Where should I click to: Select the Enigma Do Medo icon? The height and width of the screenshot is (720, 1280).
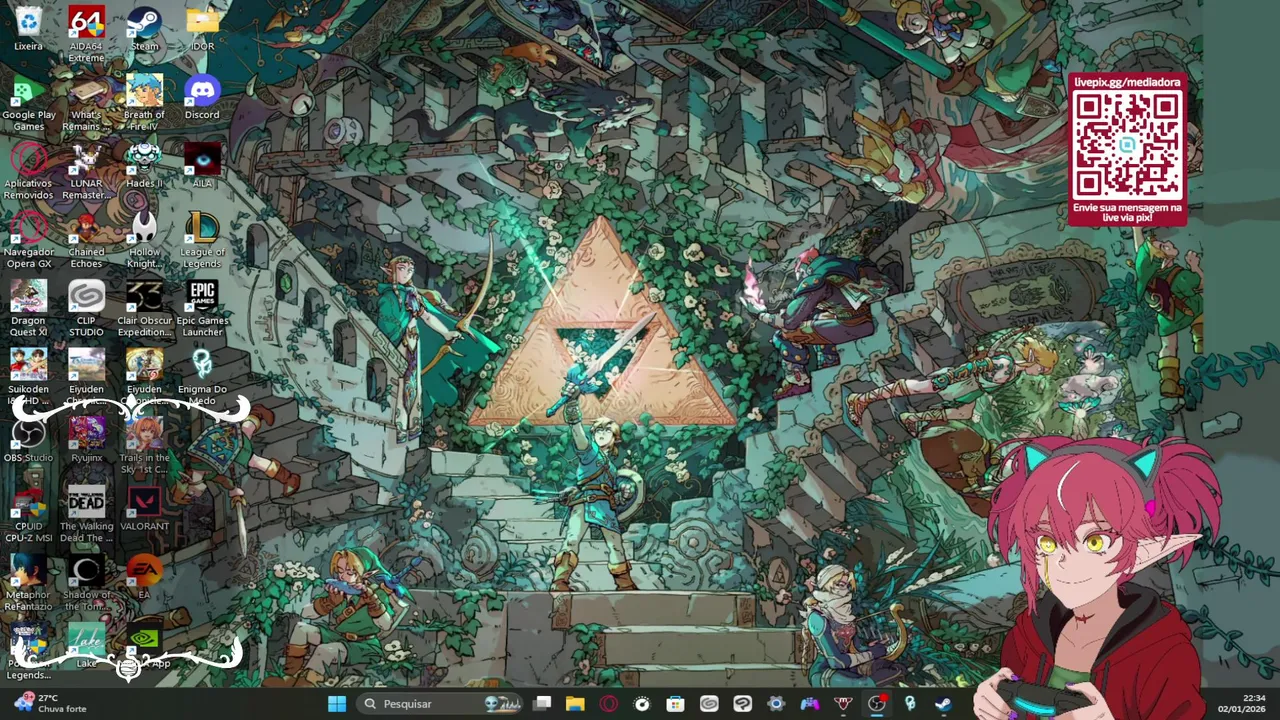click(x=202, y=378)
